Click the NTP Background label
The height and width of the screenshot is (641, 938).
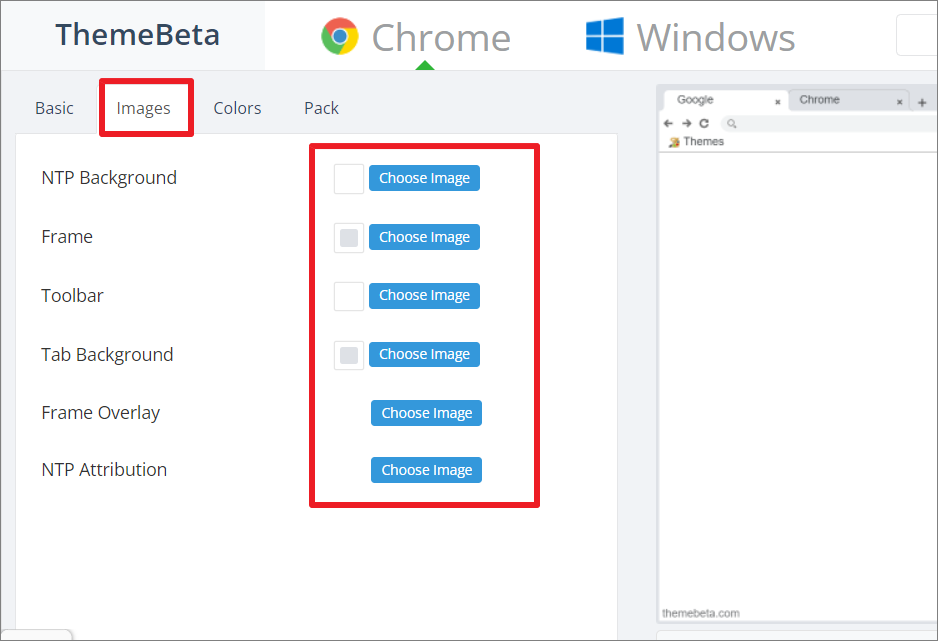pyautogui.click(x=109, y=178)
